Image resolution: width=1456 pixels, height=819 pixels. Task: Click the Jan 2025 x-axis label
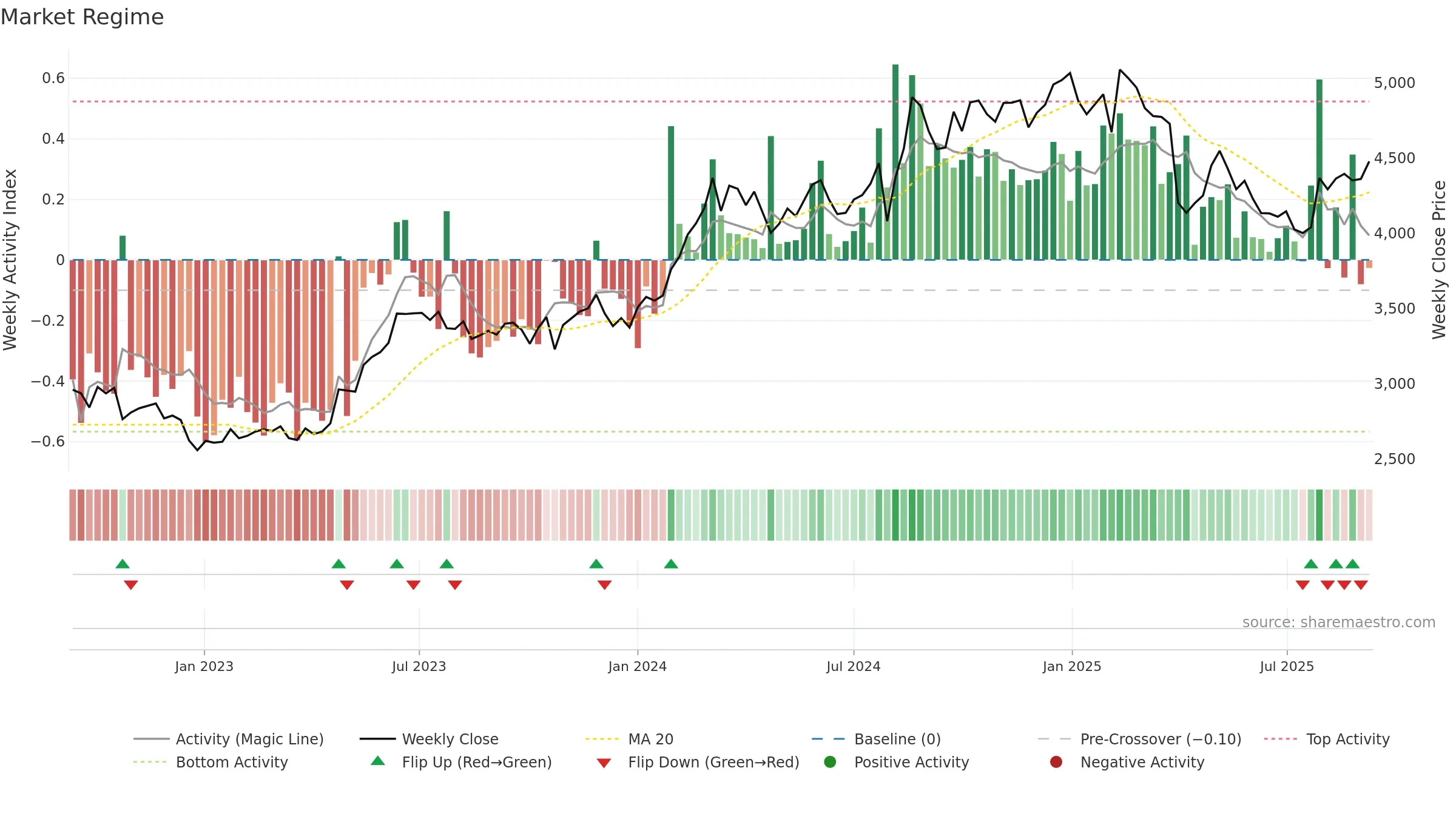tap(1072, 666)
